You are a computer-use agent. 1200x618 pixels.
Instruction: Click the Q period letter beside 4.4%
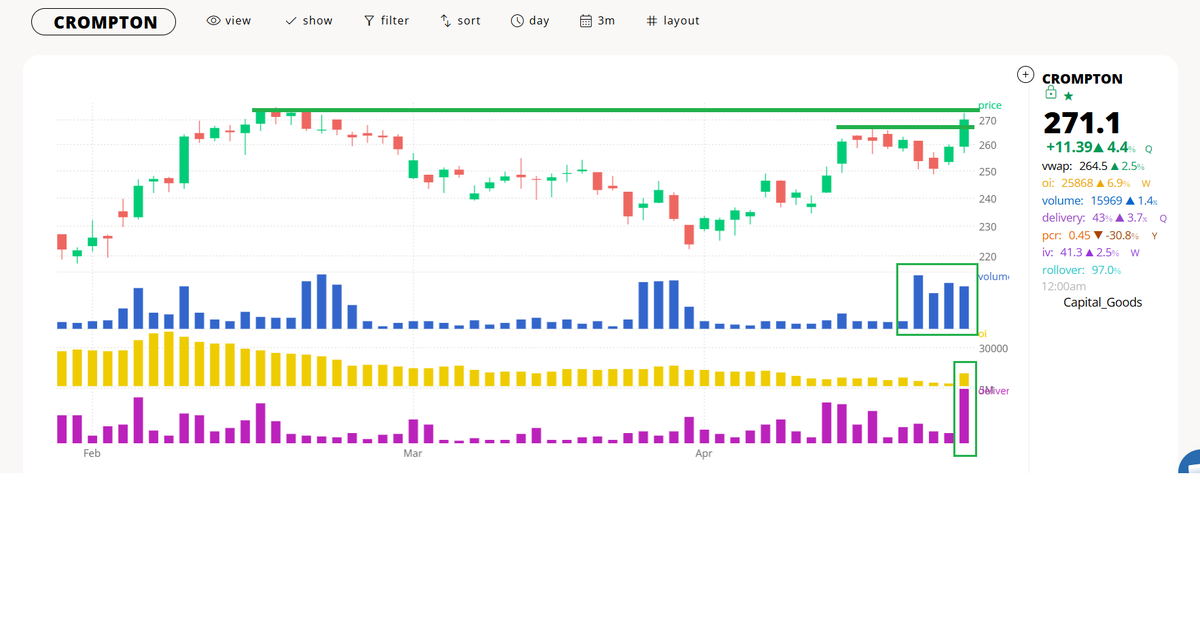click(x=1149, y=148)
